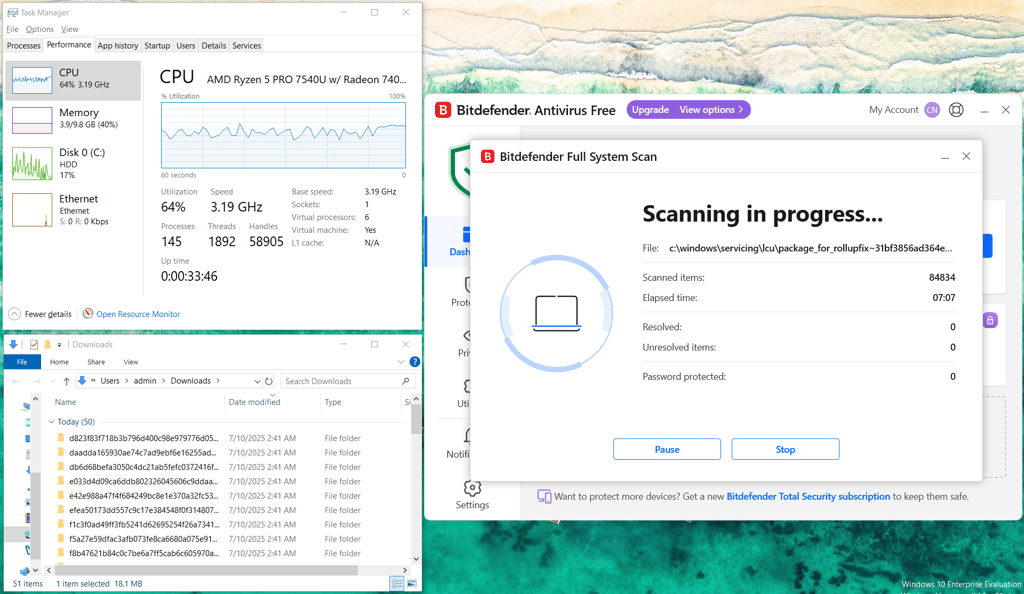This screenshot has width=1024, height=594.
Task: Open Protection shield in Bitdefender sidebar
Action: [x=467, y=285]
